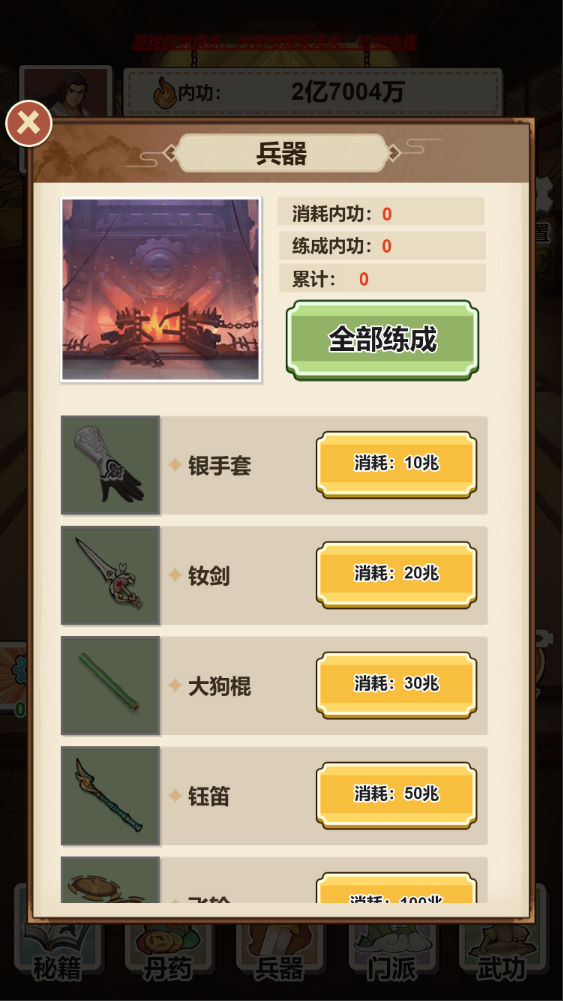Tap the character avatar portrait
This screenshot has height=1001, width=563.
click(x=67, y=92)
